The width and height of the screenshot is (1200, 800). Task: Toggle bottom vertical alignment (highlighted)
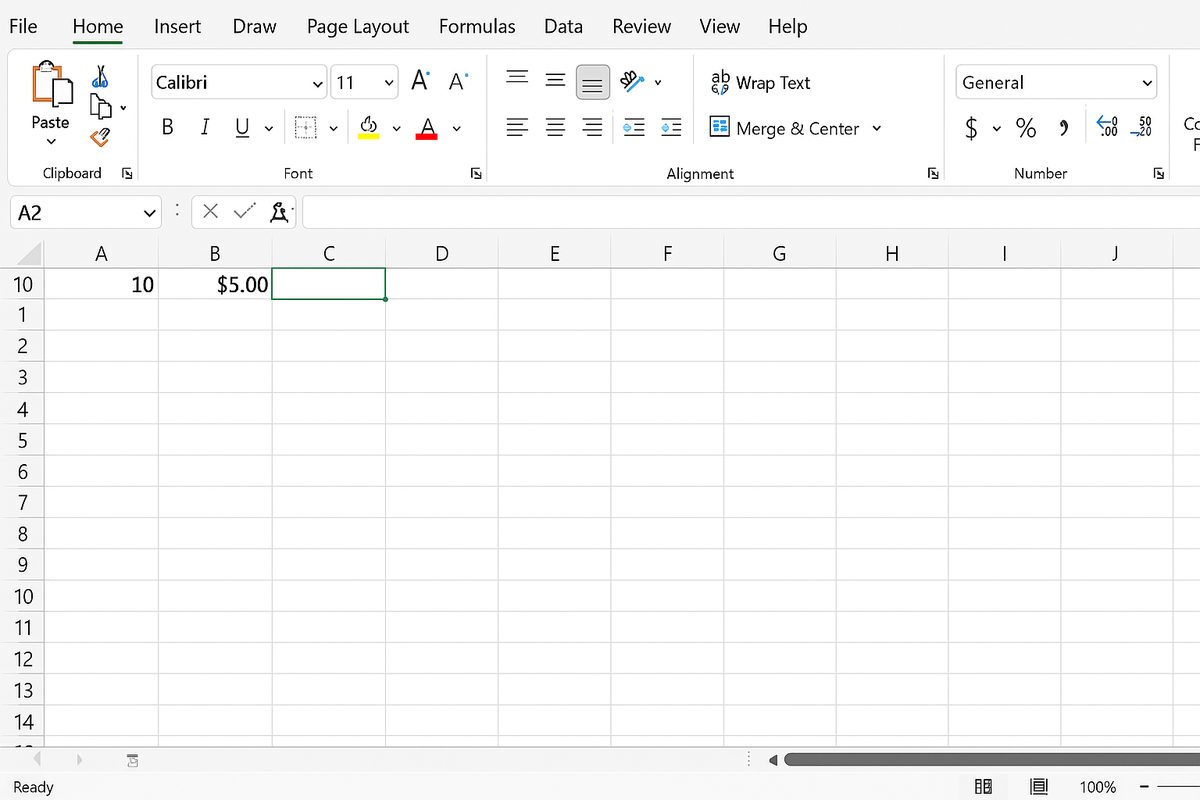593,82
